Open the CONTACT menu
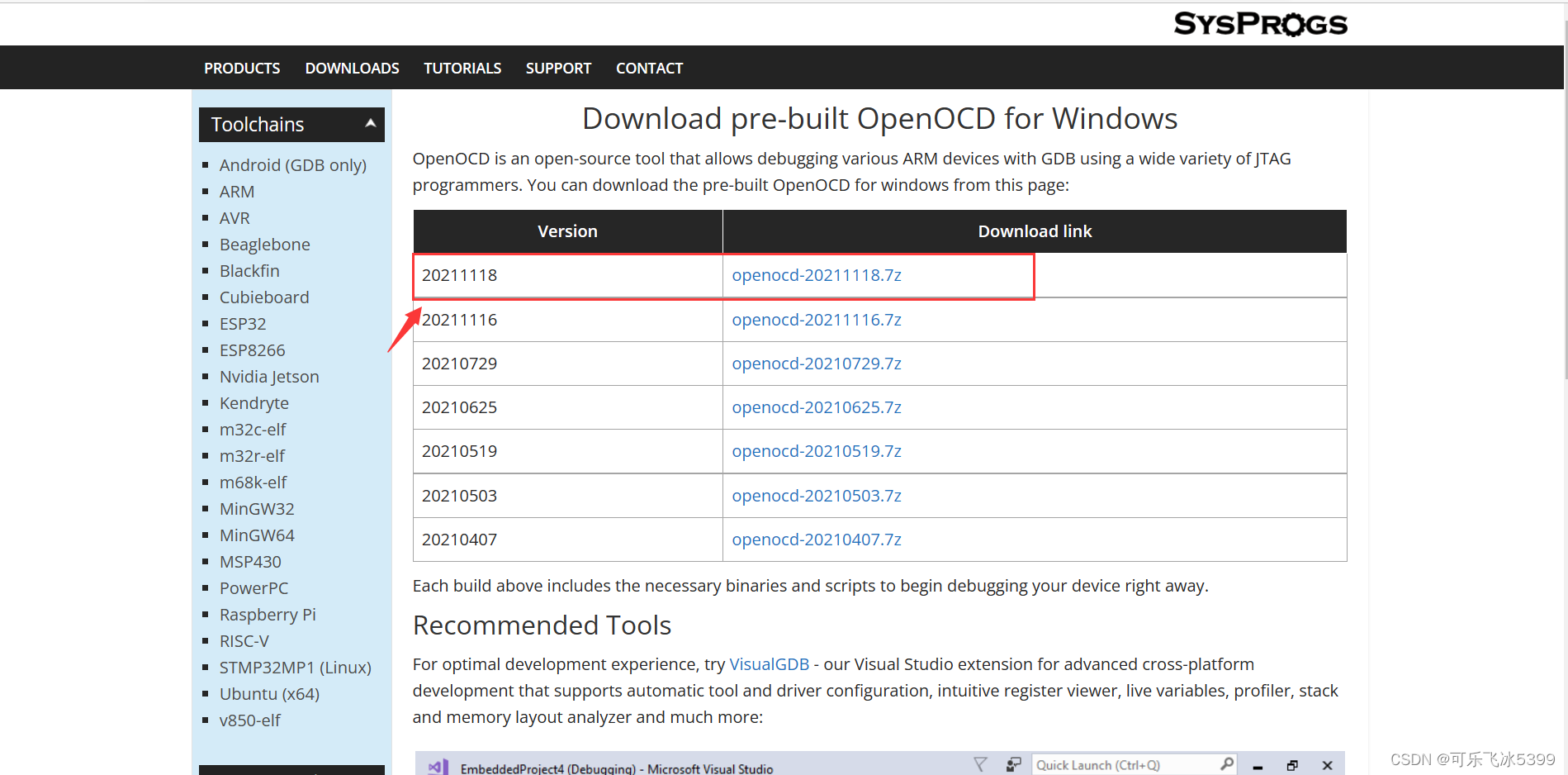Viewport: 1568px width, 775px height. tap(649, 69)
